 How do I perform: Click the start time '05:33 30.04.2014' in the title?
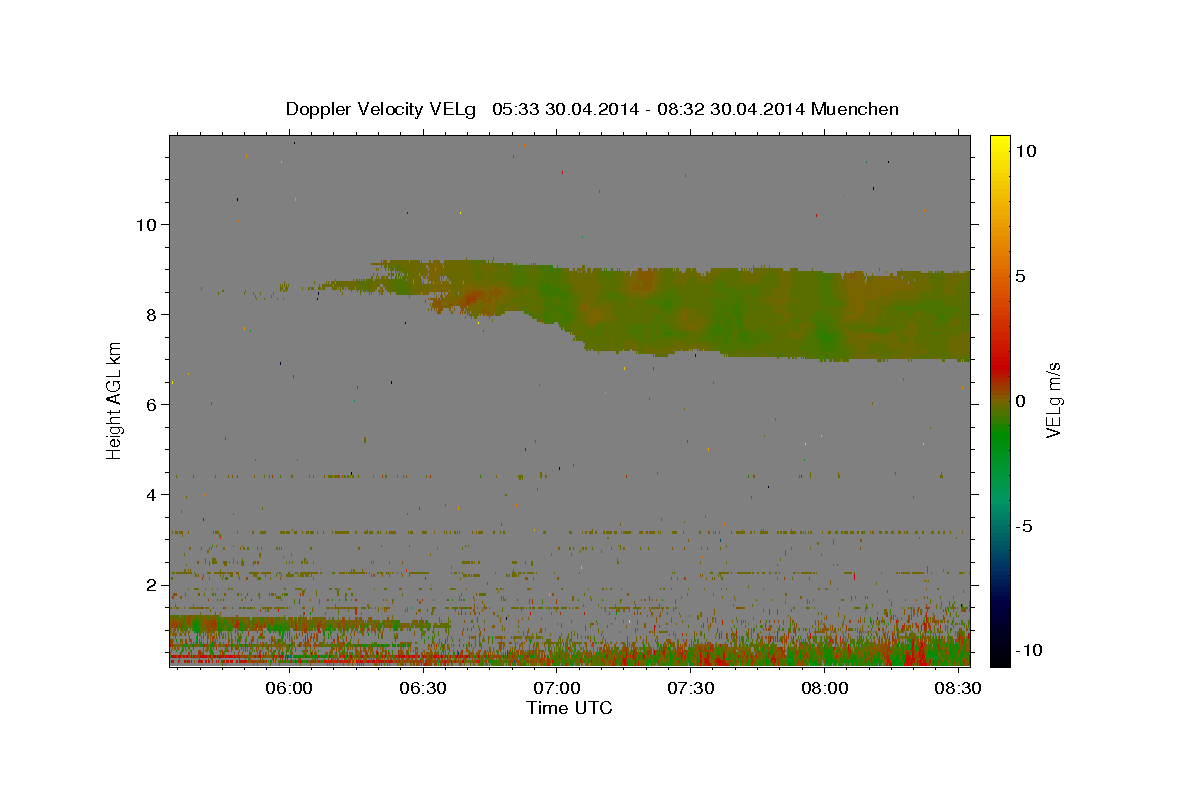pyautogui.click(x=564, y=109)
